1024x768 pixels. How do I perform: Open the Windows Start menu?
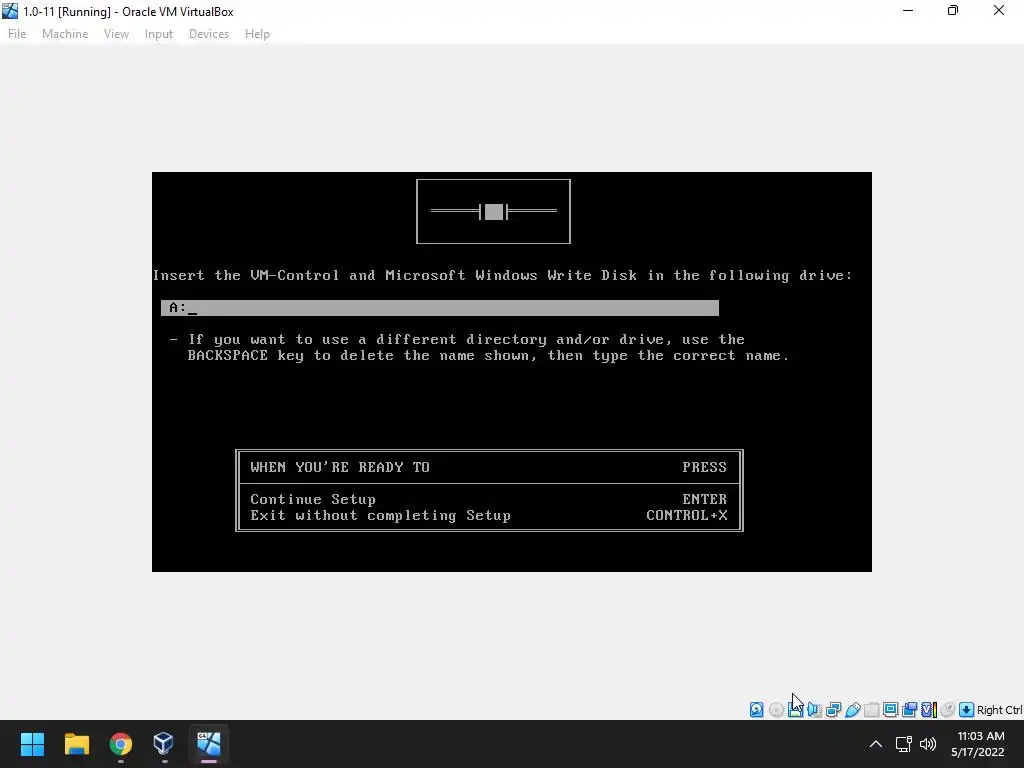pyautogui.click(x=32, y=744)
